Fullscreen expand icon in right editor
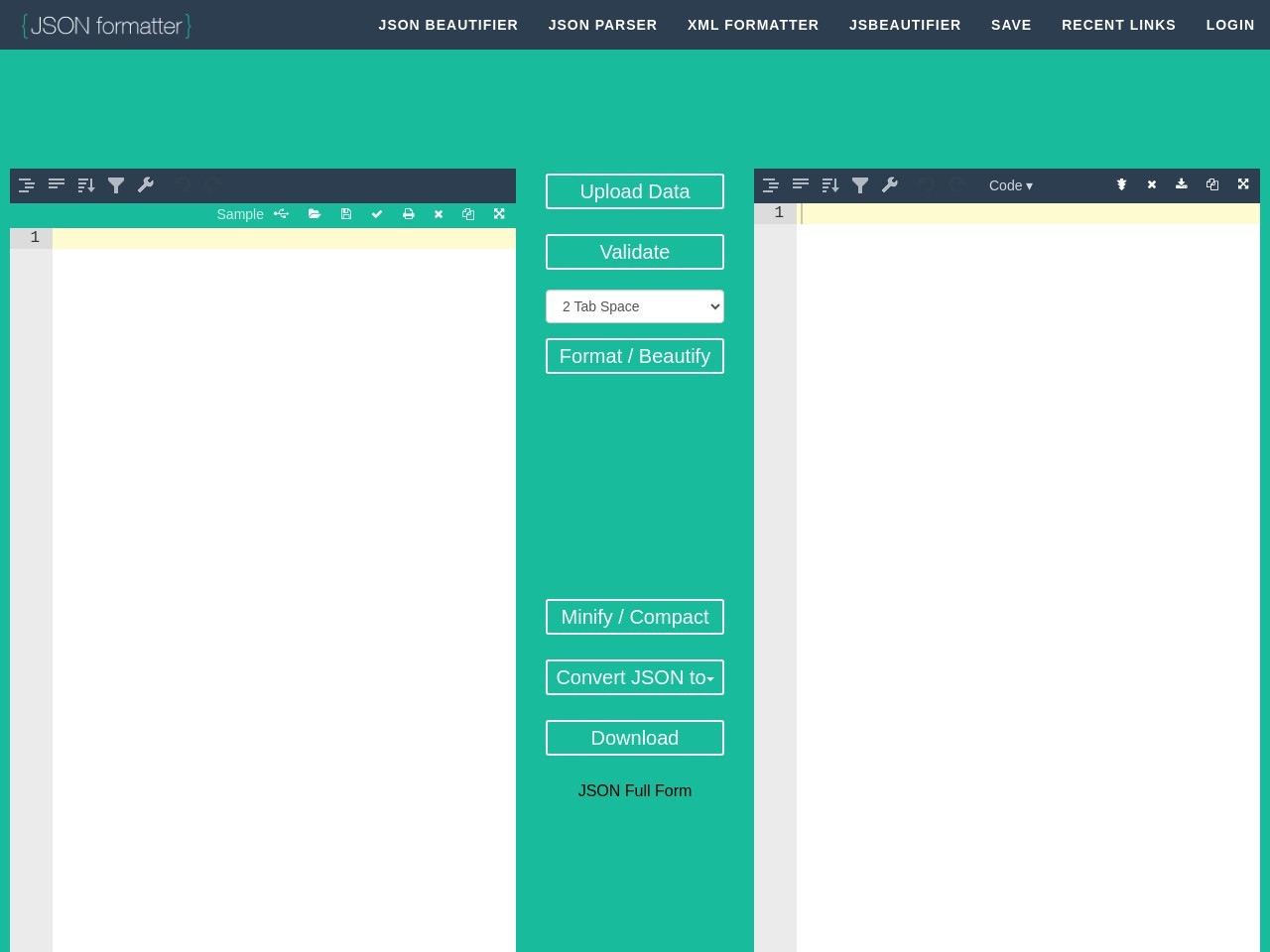 click(1243, 184)
